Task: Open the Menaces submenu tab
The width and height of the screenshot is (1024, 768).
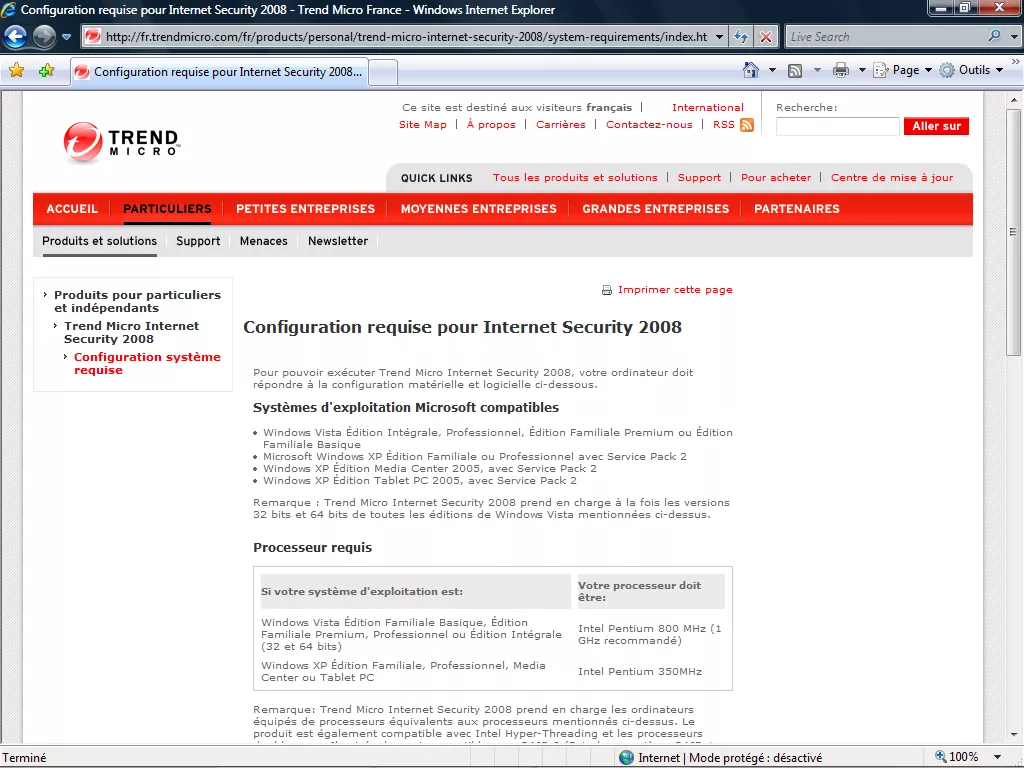Action: pyautogui.click(x=263, y=241)
